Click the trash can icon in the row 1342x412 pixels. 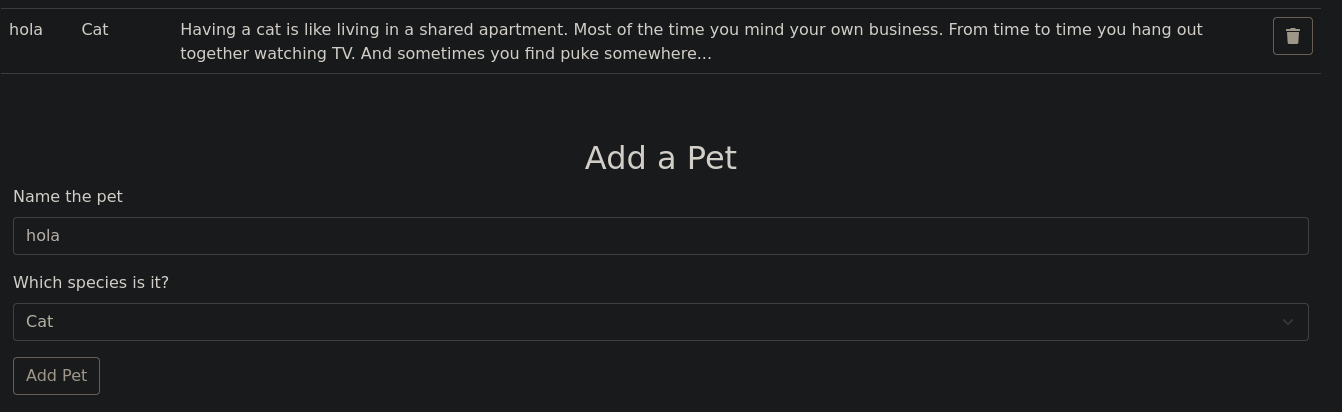[1292, 36]
